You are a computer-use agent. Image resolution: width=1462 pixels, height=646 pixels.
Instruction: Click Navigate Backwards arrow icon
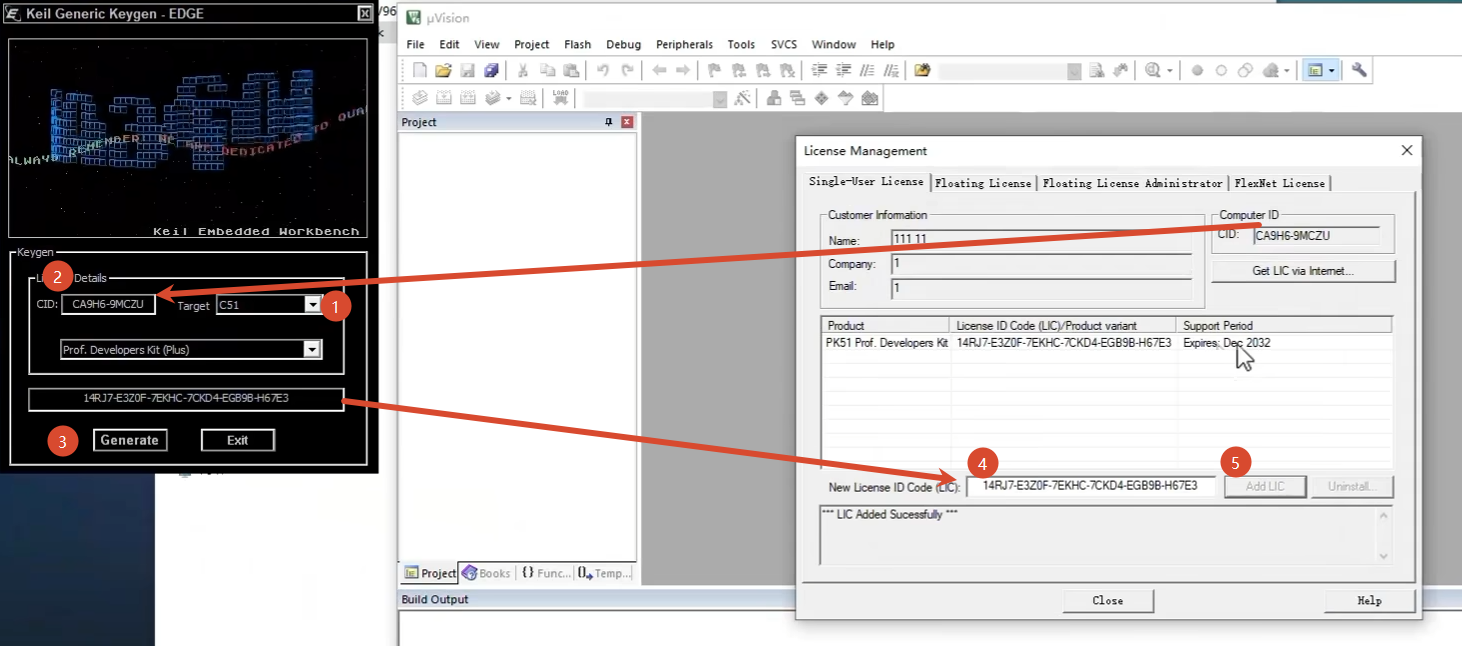point(659,70)
